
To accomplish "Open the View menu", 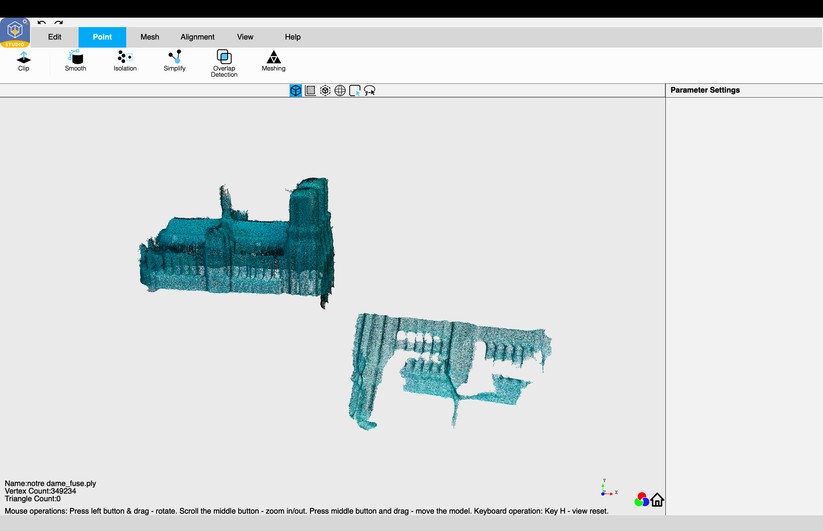I will pos(245,37).
